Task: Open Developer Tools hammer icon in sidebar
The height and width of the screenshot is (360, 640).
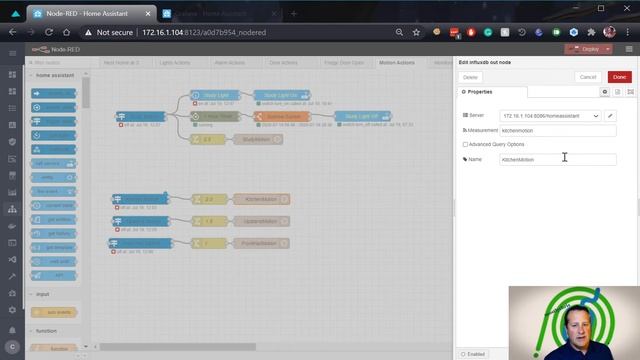Action: (x=12, y=276)
